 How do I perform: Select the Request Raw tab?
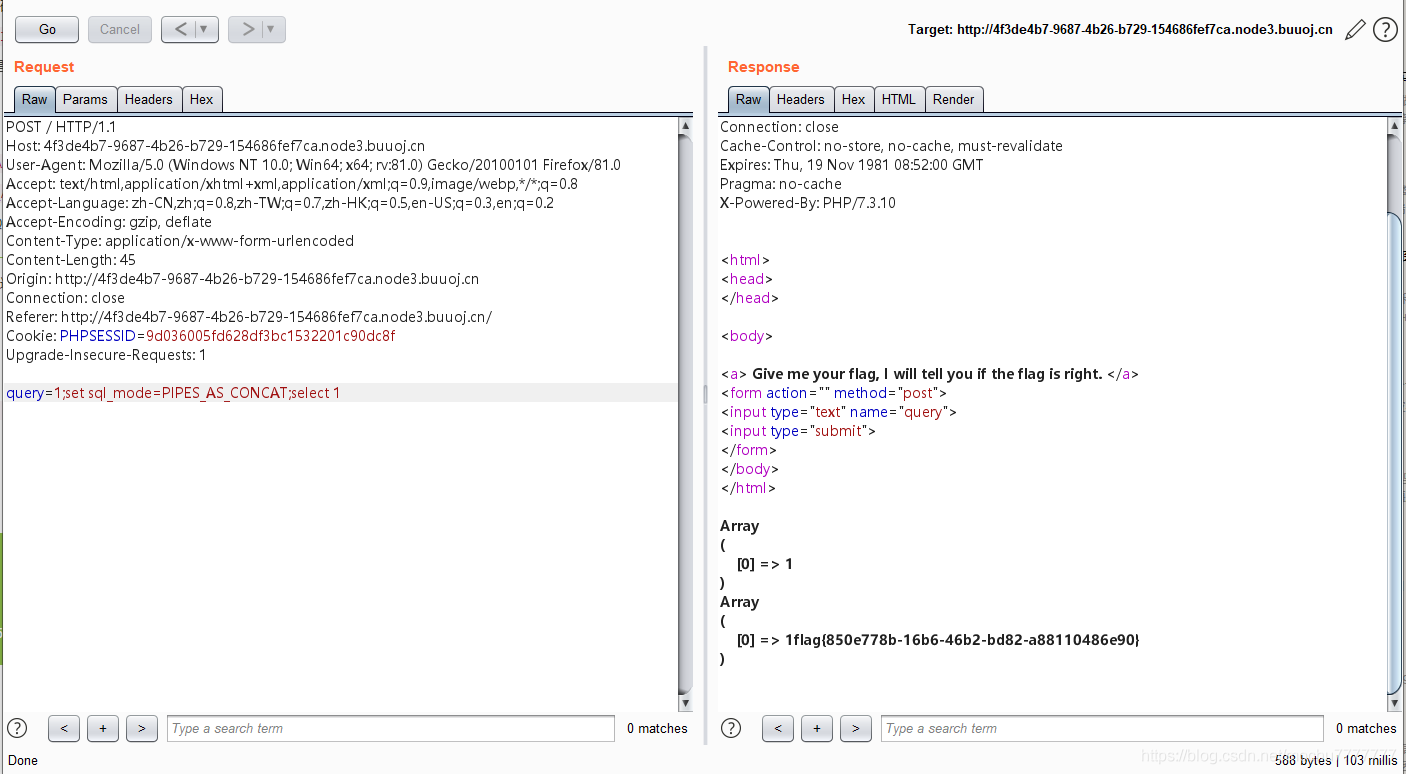35,99
